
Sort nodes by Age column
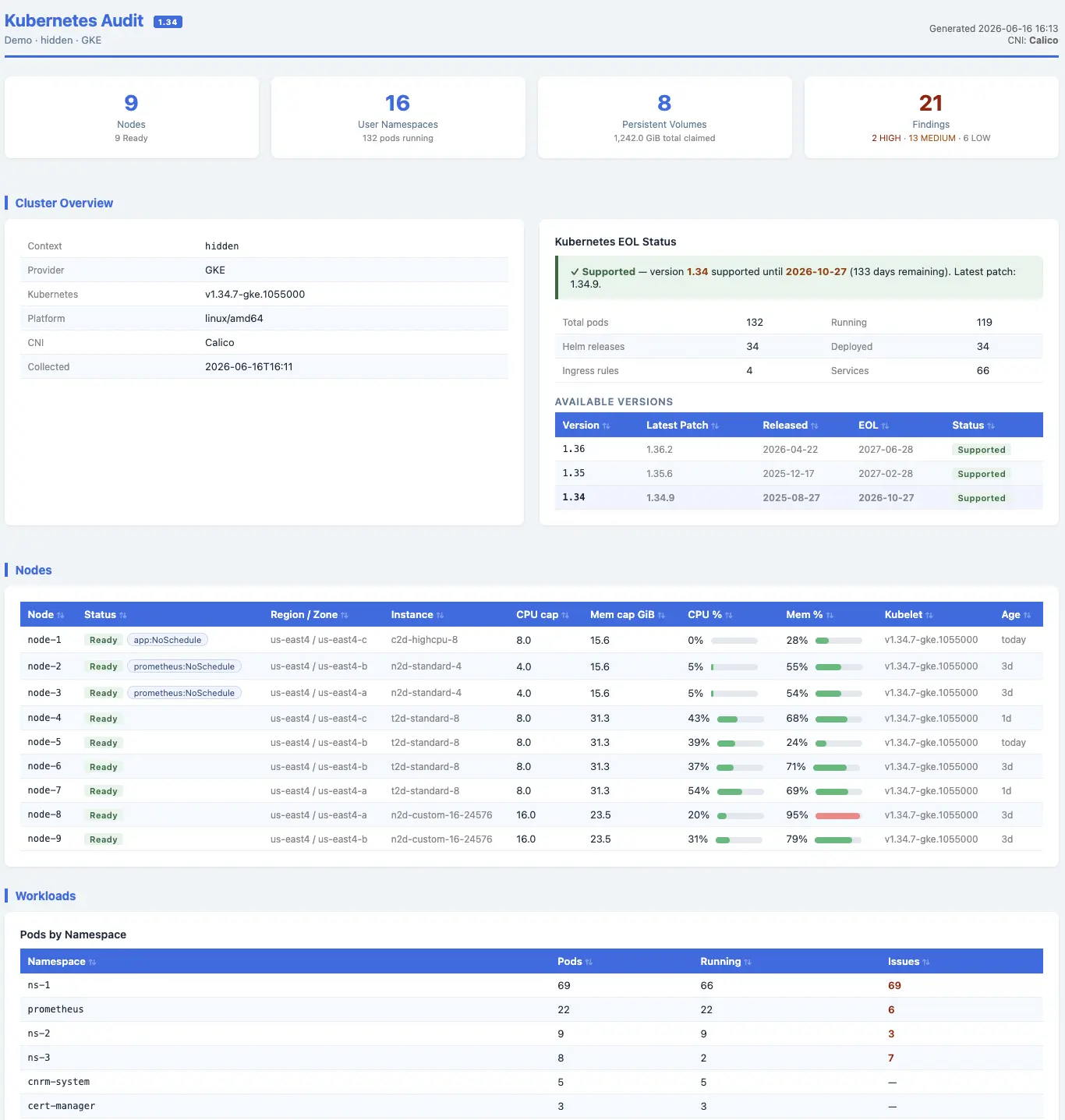(1016, 615)
